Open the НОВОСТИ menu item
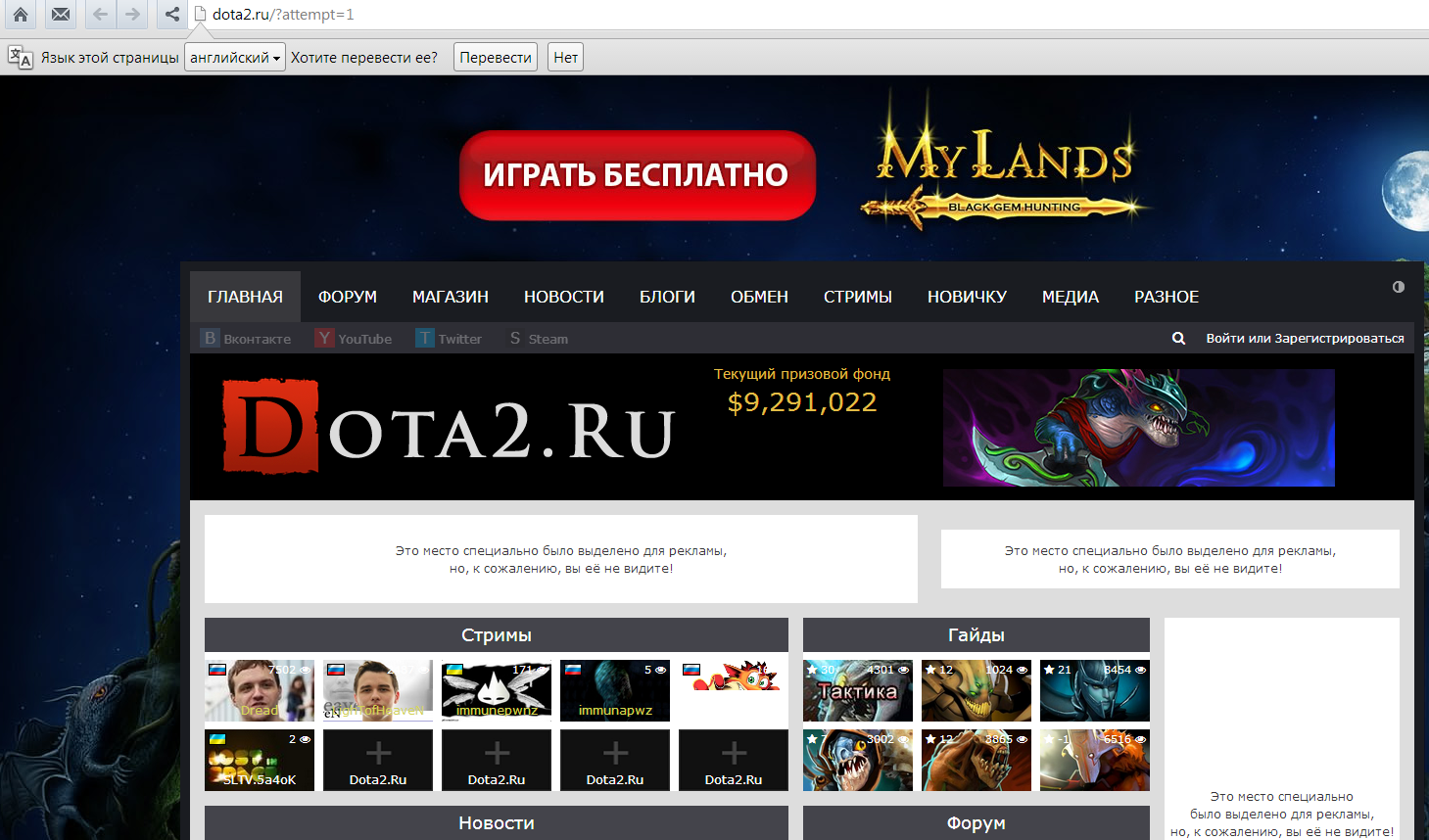1429x840 pixels. coord(564,297)
